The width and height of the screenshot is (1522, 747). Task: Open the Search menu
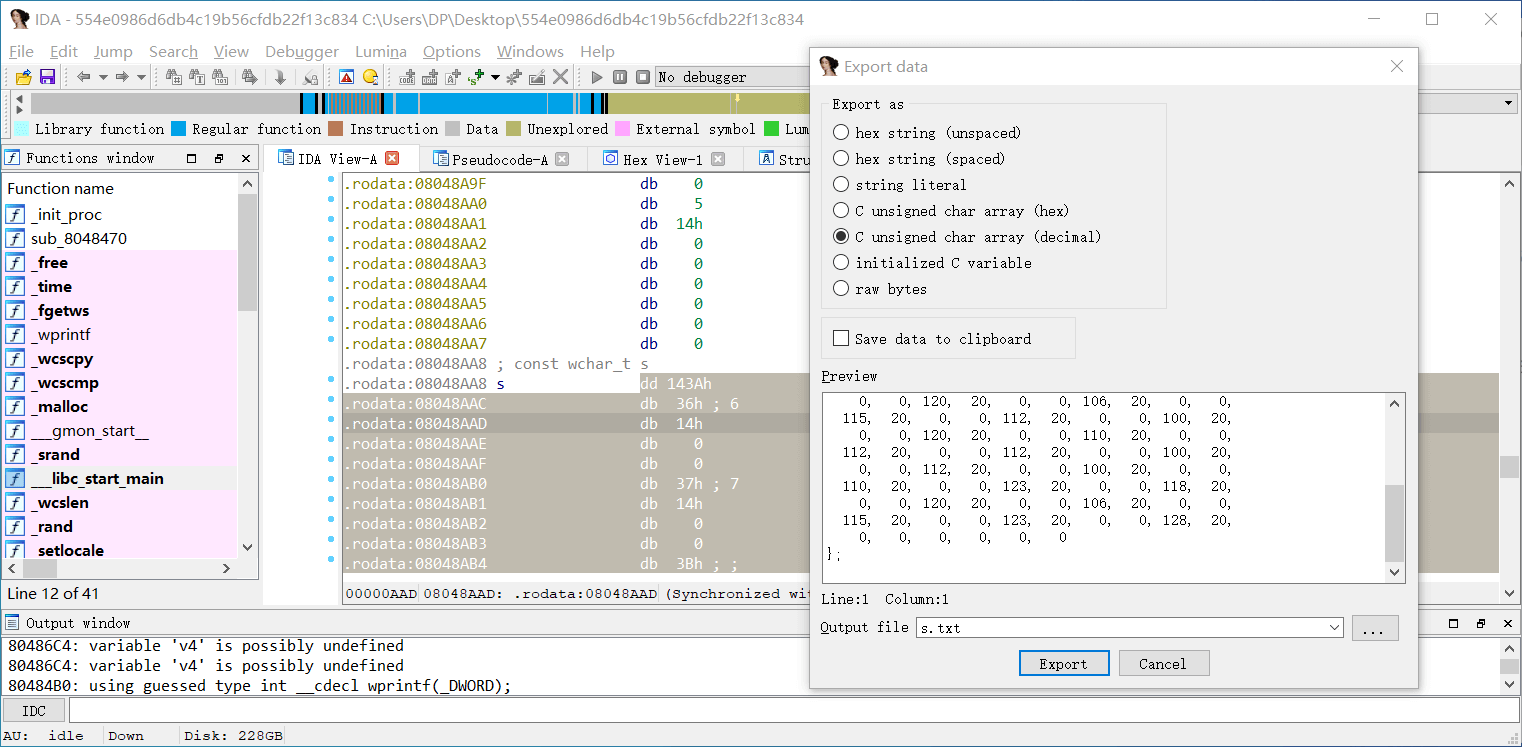point(173,51)
